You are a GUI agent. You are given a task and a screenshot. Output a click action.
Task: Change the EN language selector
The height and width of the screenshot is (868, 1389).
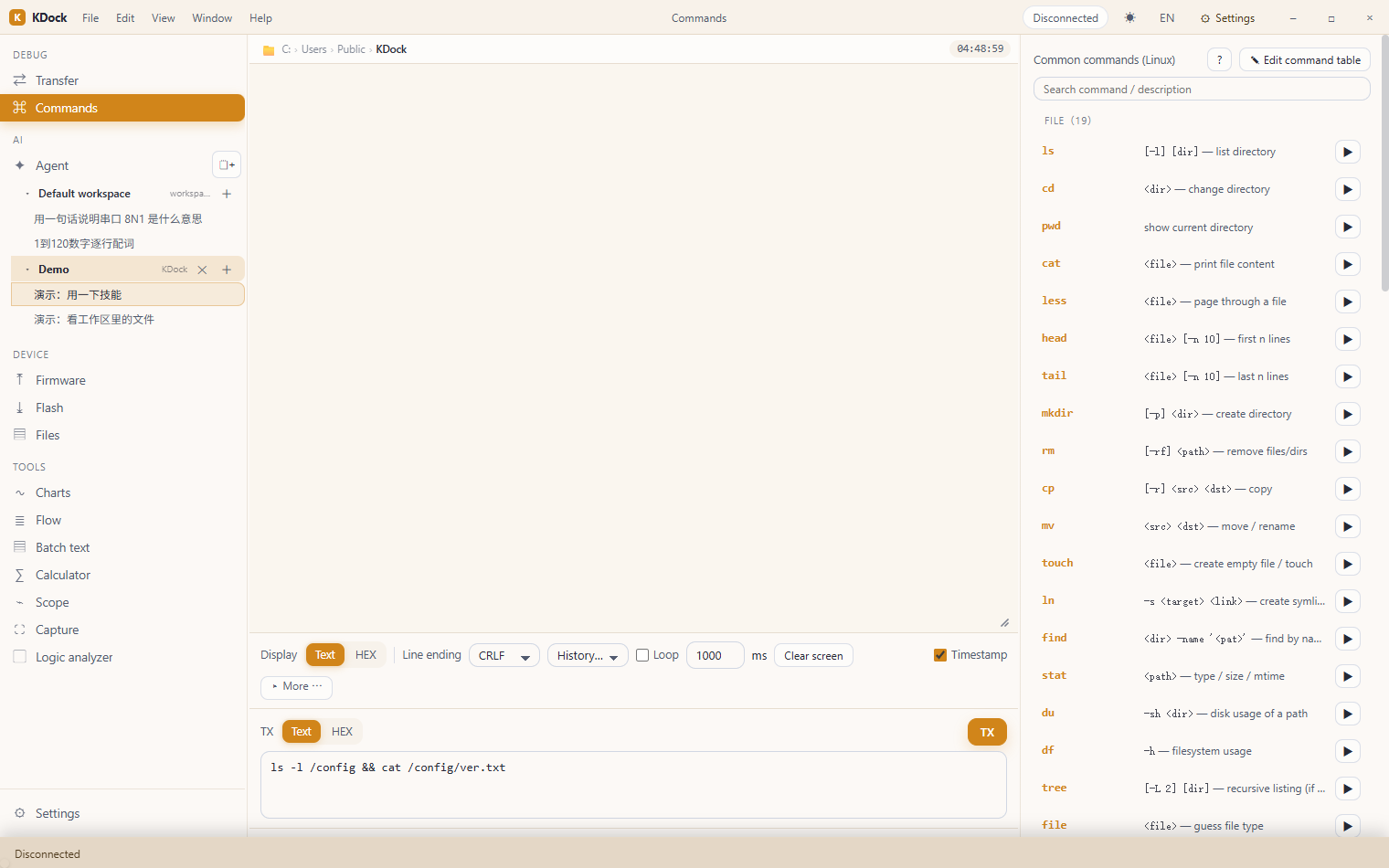(1167, 18)
